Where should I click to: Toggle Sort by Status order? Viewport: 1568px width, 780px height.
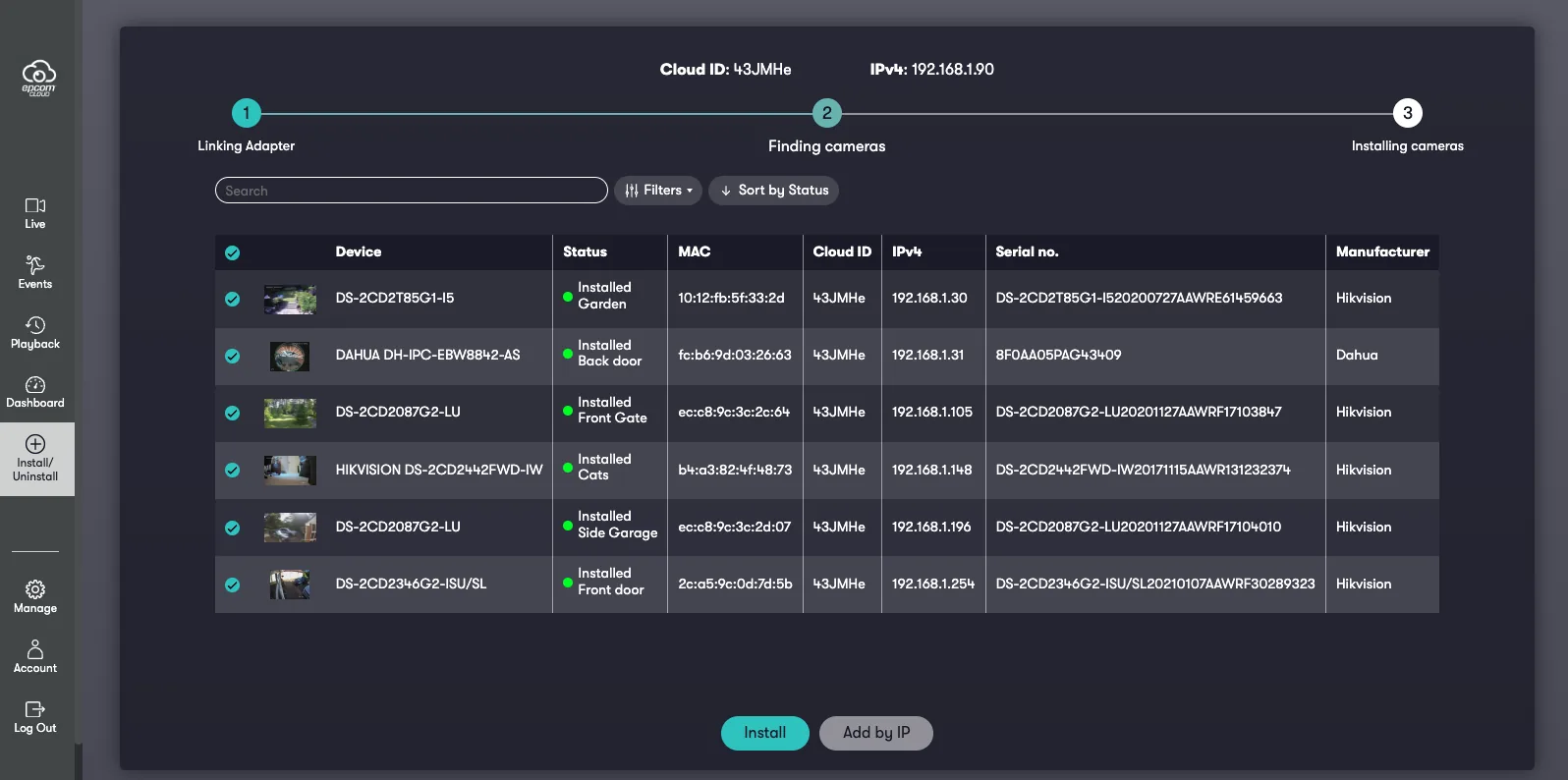click(773, 191)
